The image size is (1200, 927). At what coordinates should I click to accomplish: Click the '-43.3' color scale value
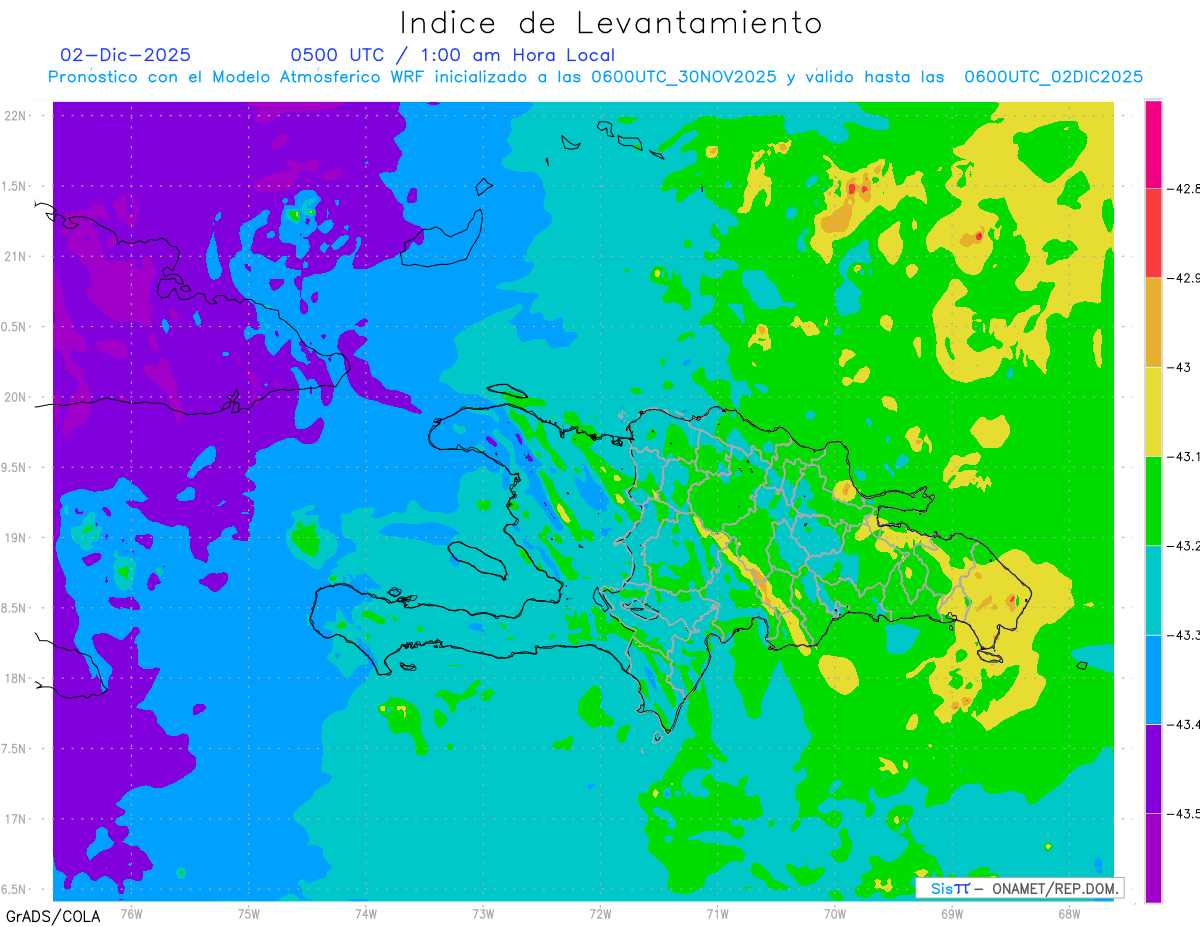point(1182,635)
